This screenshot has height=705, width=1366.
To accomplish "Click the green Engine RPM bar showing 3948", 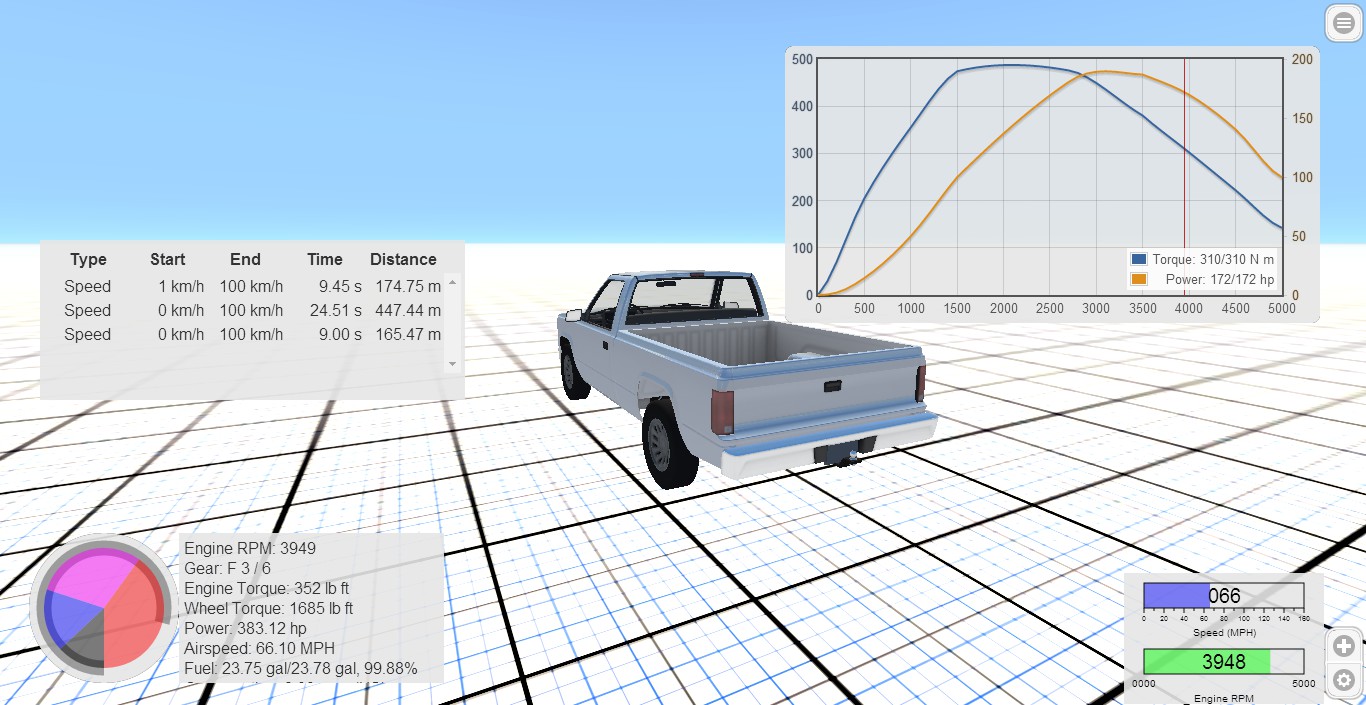I will click(1224, 661).
